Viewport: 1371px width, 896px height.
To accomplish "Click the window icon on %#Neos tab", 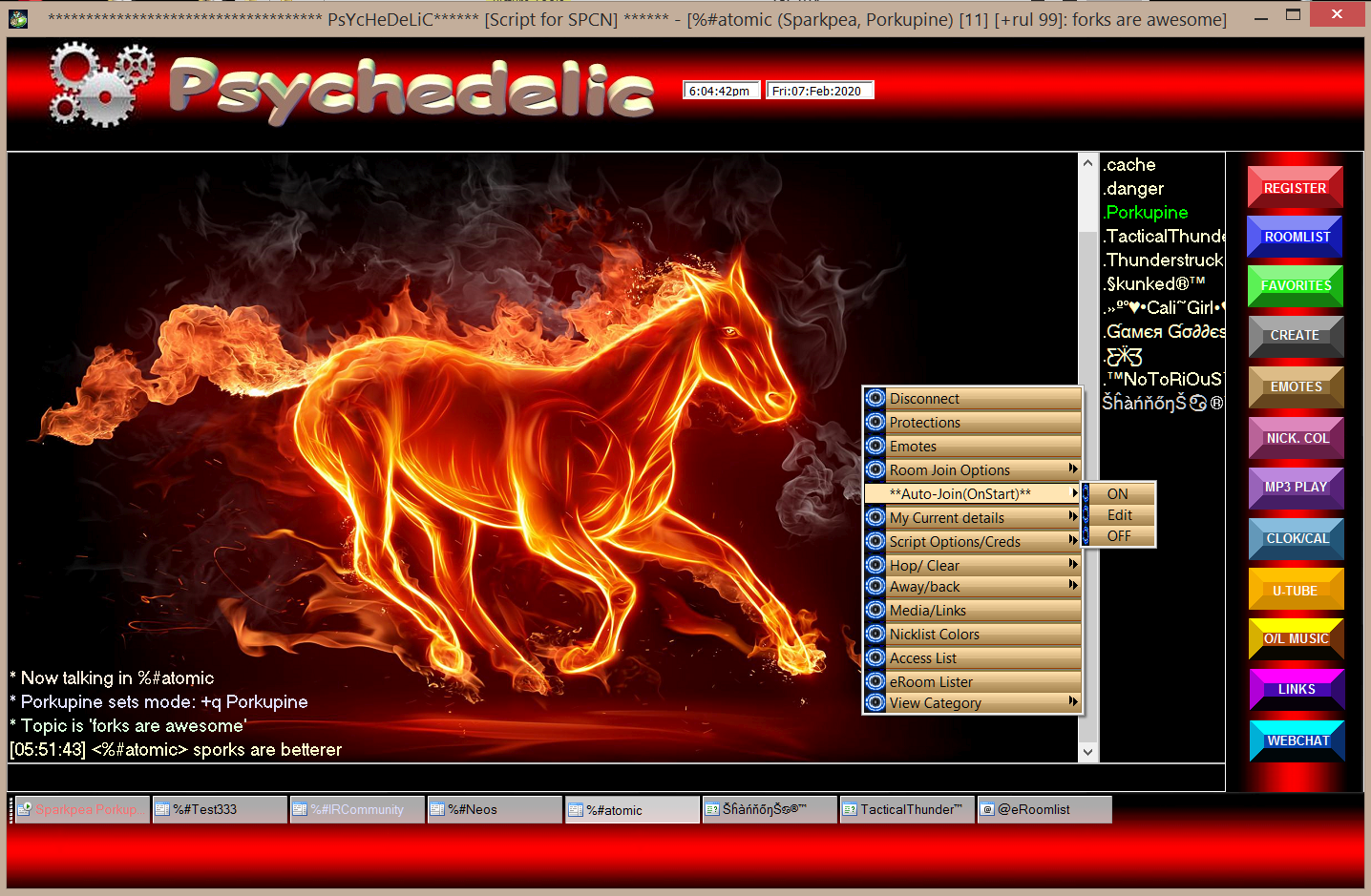I will [x=437, y=809].
